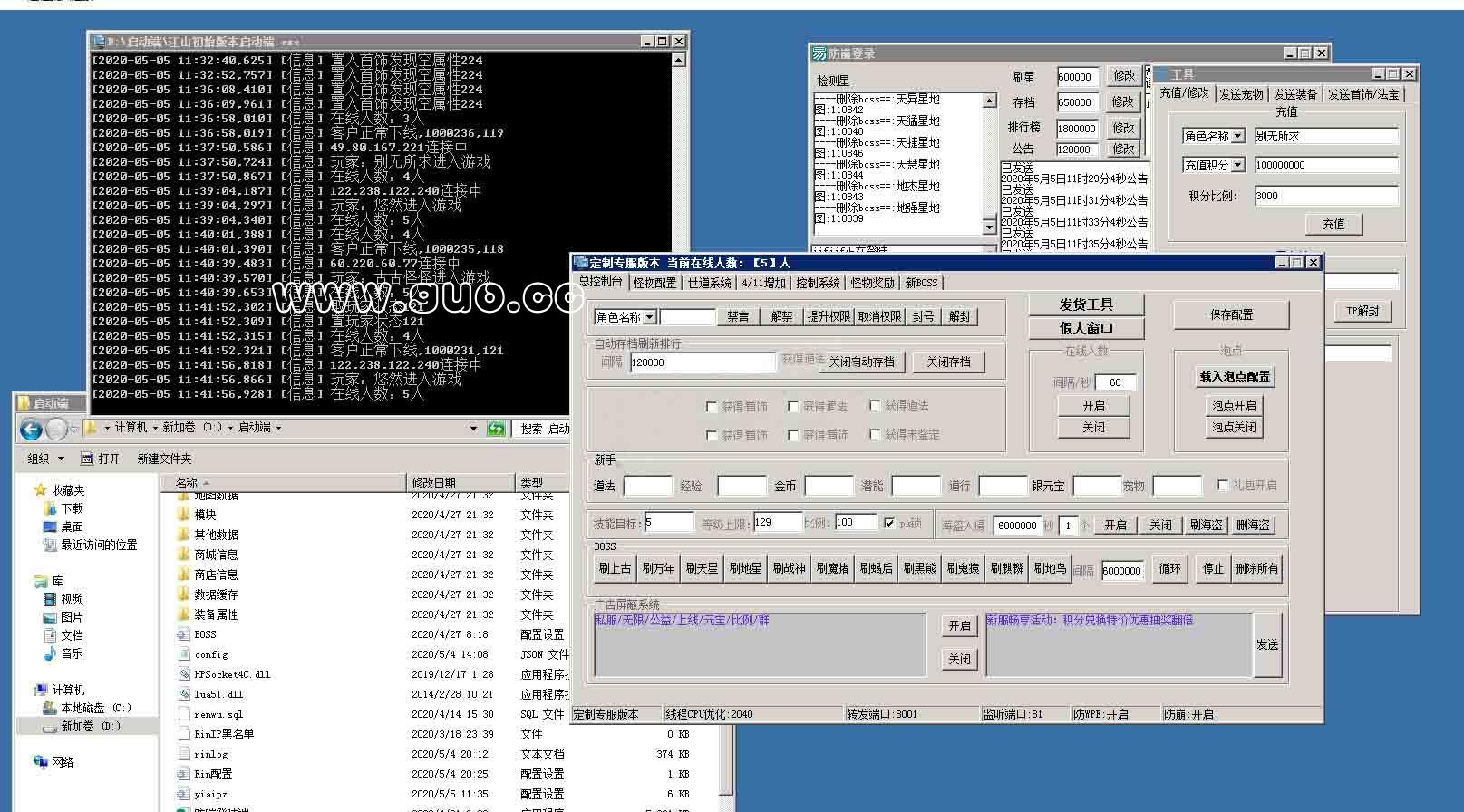Image resolution: width=1464 pixels, height=812 pixels.
Task: Switch to the 控制系统 tab
Action: (x=818, y=283)
